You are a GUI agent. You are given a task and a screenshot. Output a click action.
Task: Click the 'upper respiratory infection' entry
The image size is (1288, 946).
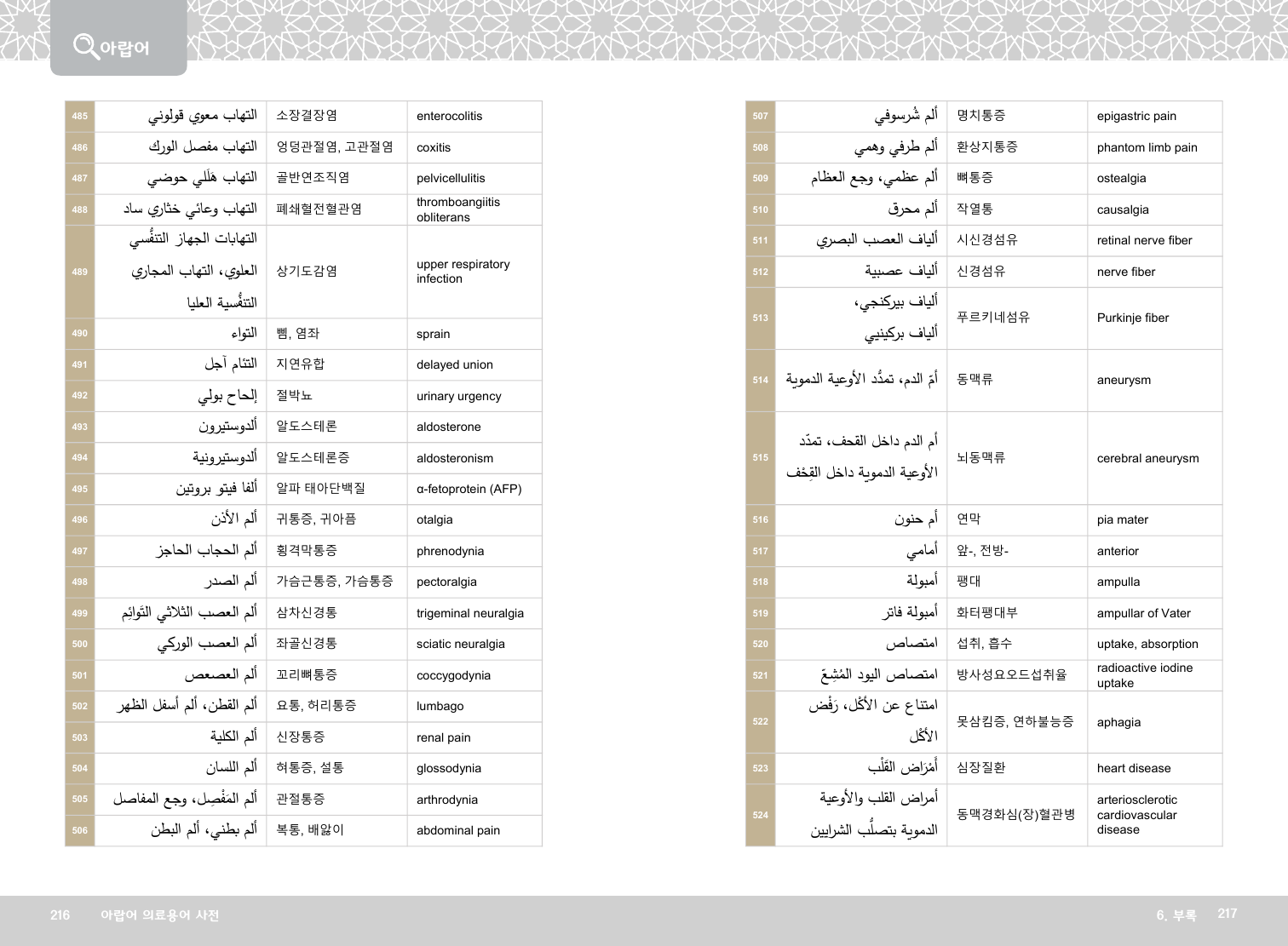click(463, 272)
